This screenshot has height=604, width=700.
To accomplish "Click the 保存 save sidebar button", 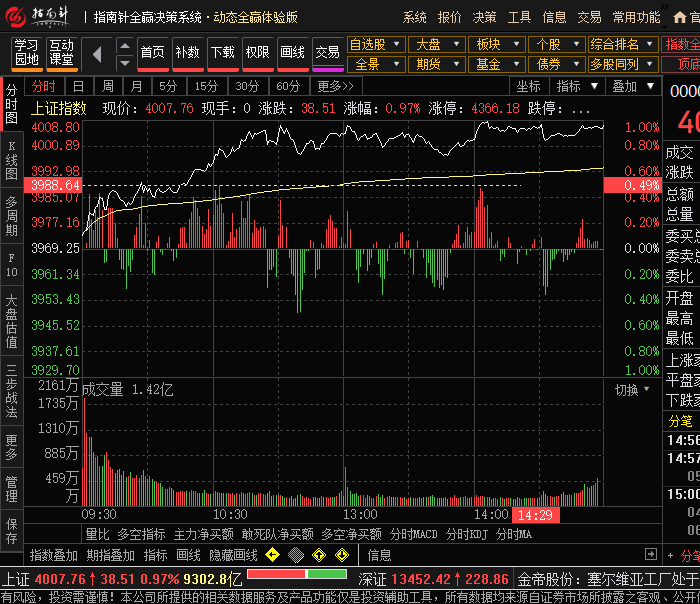I will (x=12, y=530).
